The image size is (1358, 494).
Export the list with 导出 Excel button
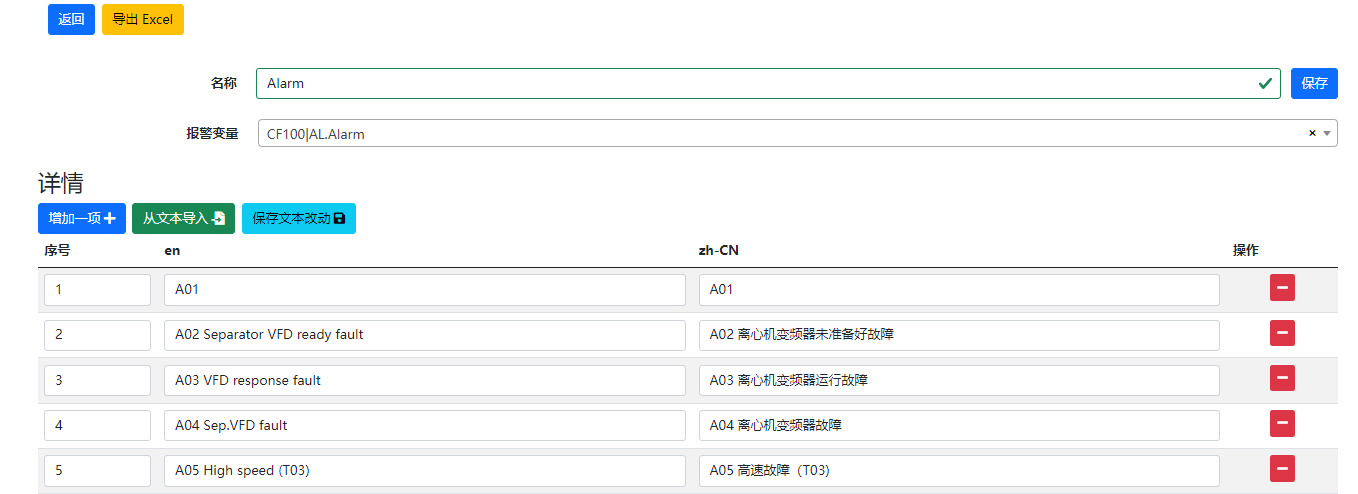click(143, 20)
